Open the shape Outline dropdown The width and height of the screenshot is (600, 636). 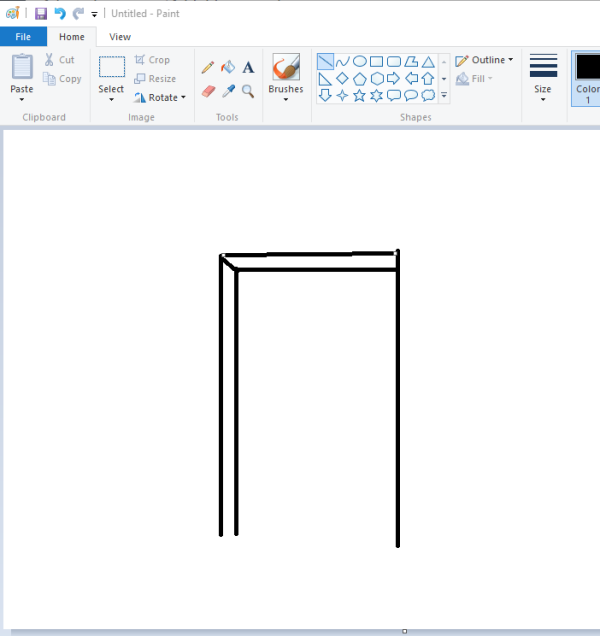pyautogui.click(x=484, y=60)
